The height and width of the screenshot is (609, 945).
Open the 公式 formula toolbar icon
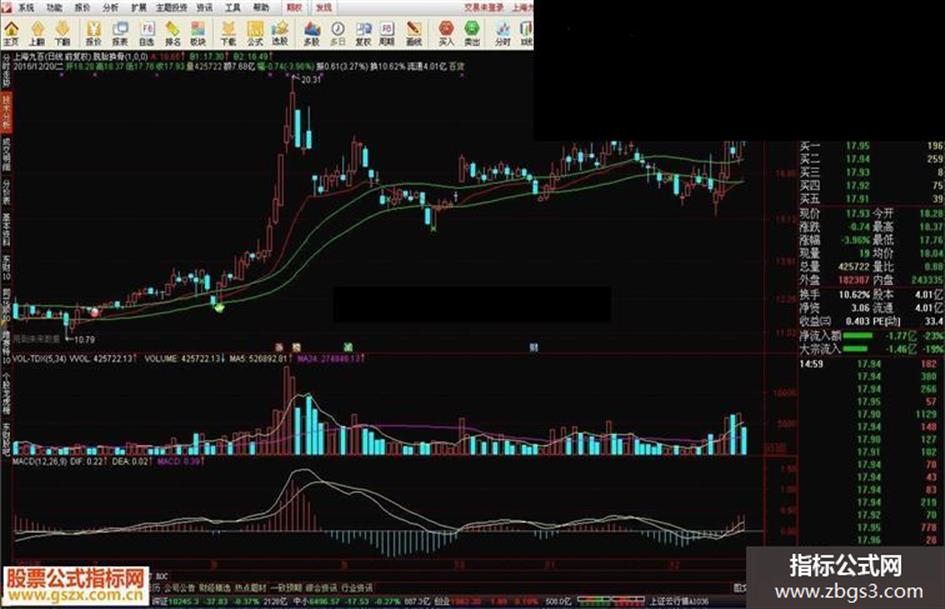point(255,33)
